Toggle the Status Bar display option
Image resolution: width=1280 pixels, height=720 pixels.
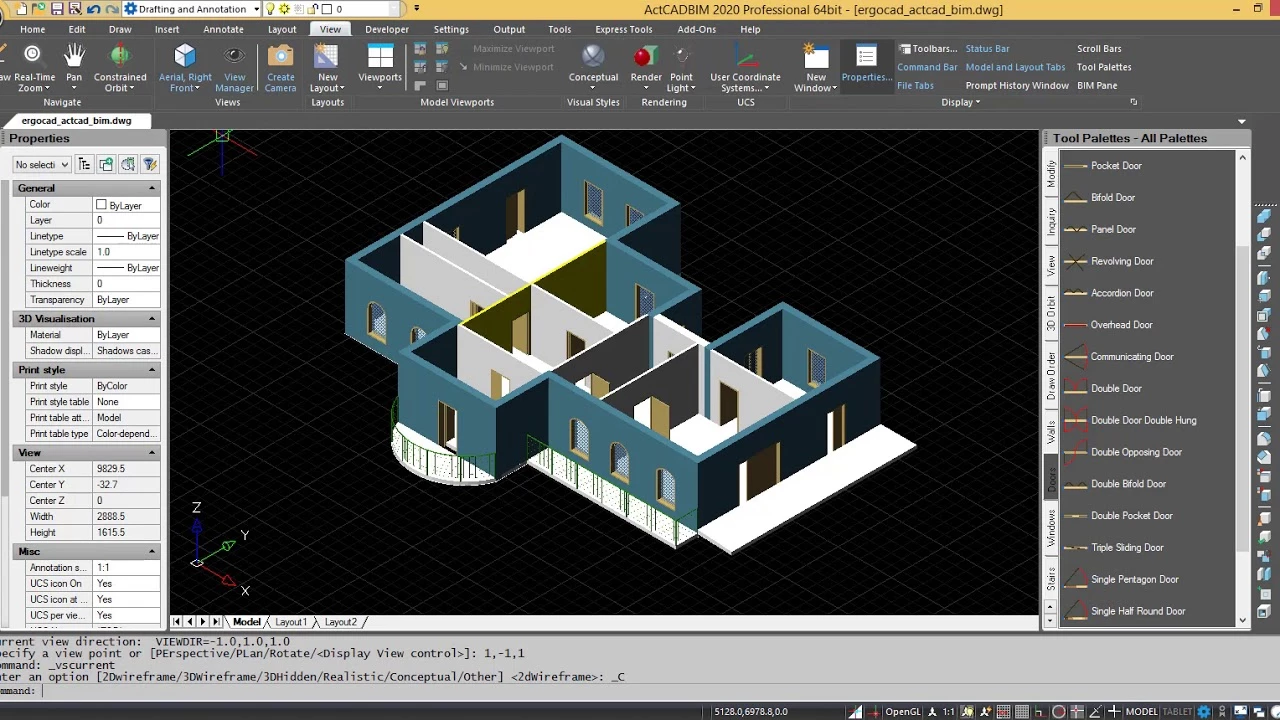987,48
